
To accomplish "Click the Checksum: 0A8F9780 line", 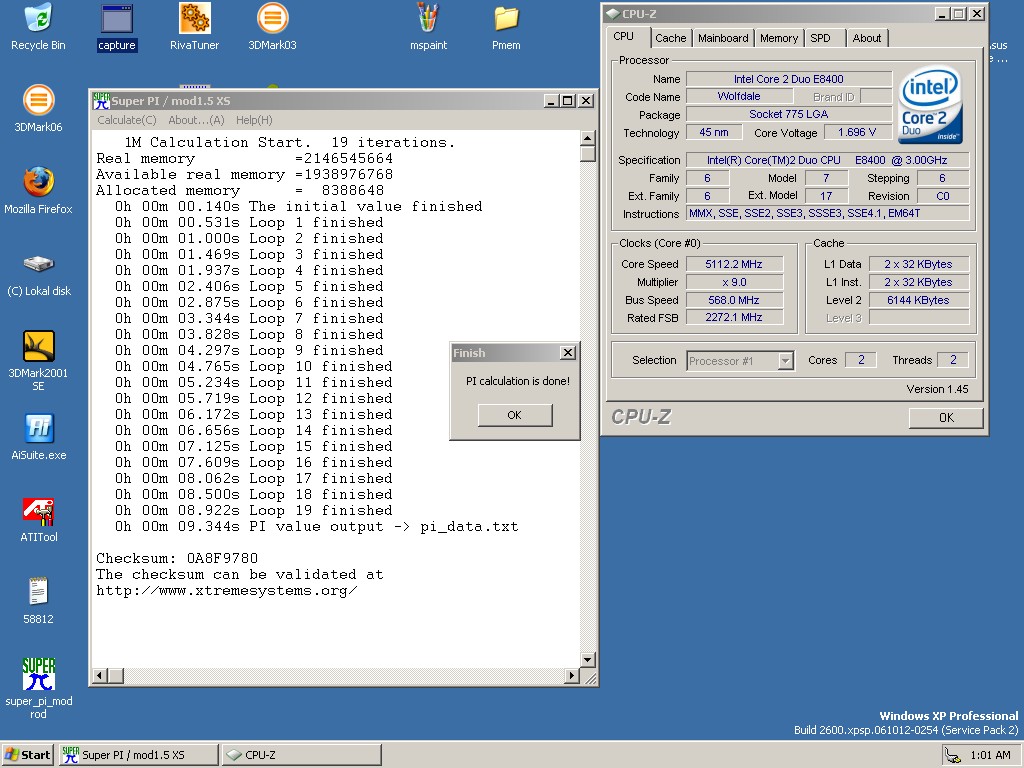I will click(x=177, y=559).
